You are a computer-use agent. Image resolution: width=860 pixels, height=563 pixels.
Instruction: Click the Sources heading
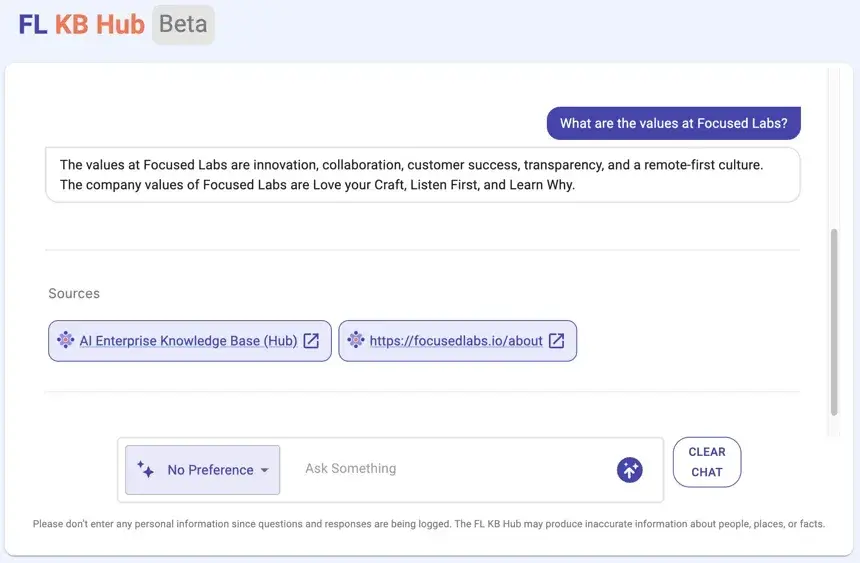click(x=74, y=294)
